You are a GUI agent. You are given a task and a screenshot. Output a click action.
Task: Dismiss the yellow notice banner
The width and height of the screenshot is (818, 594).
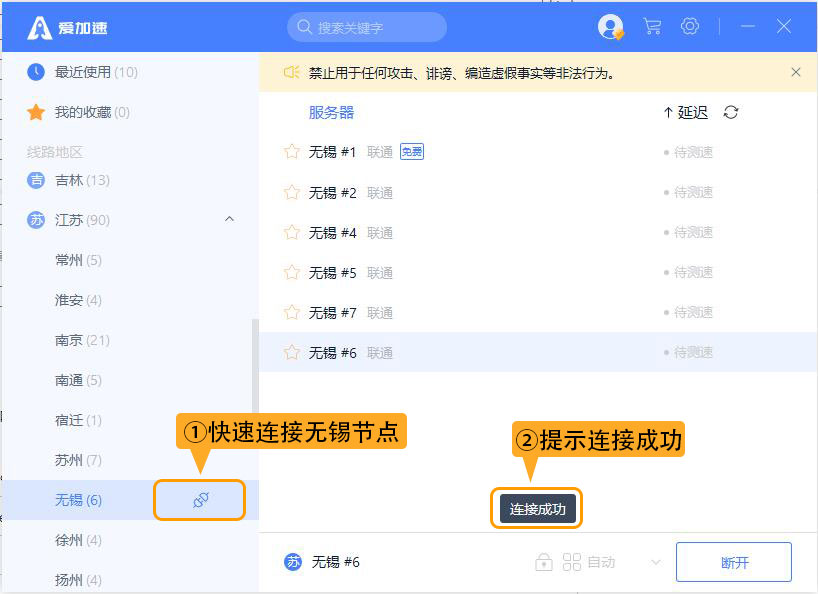(796, 72)
